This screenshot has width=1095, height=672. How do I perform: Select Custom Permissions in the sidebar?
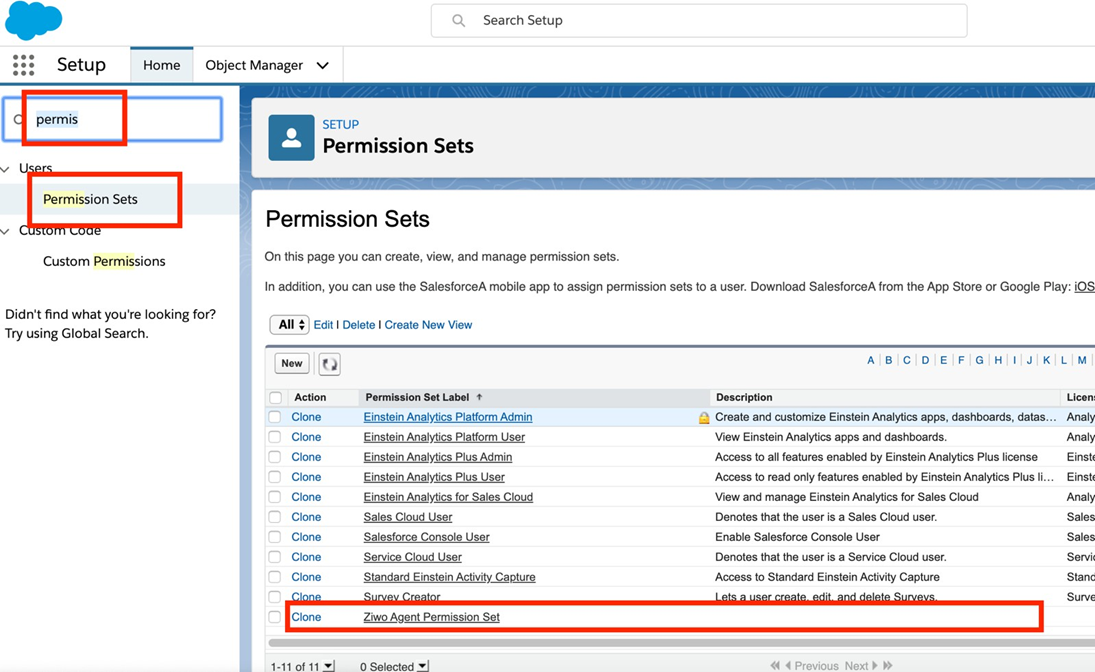click(104, 261)
